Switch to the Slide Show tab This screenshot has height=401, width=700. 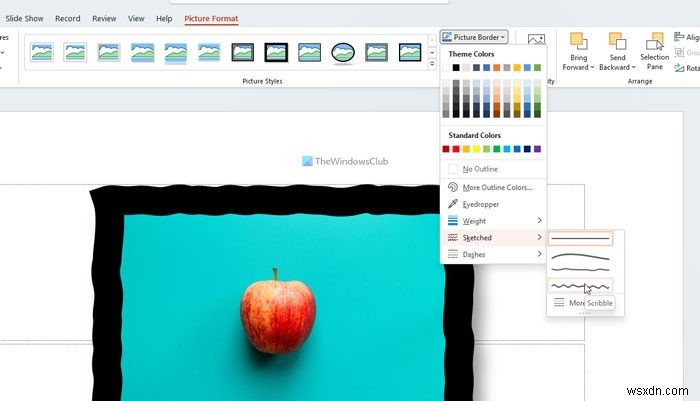[25, 18]
